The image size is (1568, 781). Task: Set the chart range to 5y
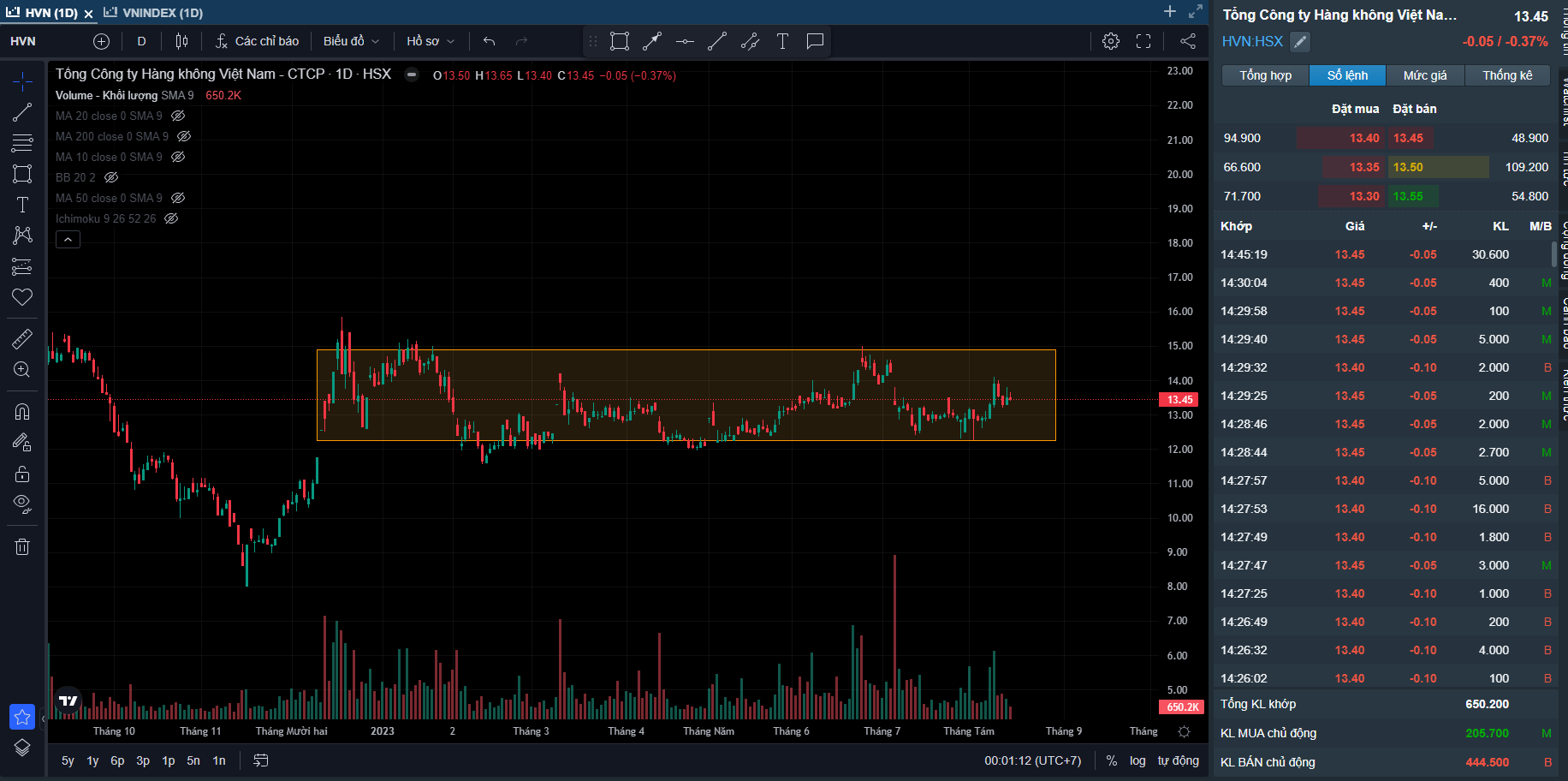[68, 760]
